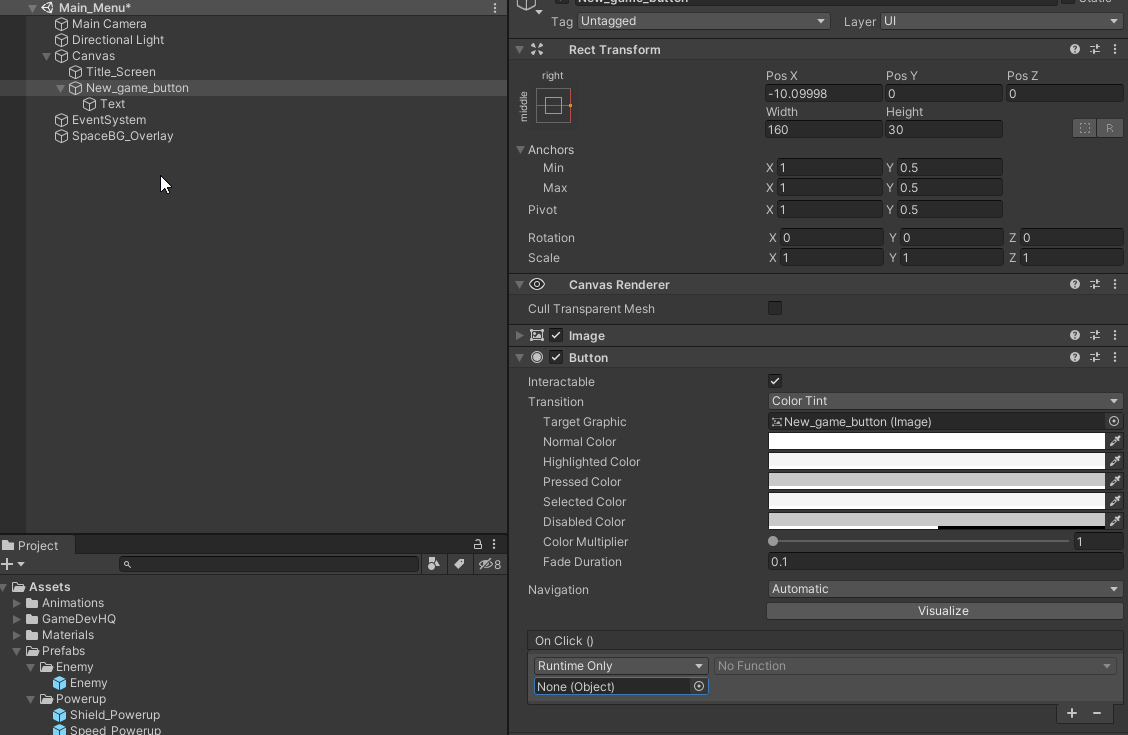Click the Pos X input field
The width and height of the screenshot is (1128, 735).
click(823, 93)
